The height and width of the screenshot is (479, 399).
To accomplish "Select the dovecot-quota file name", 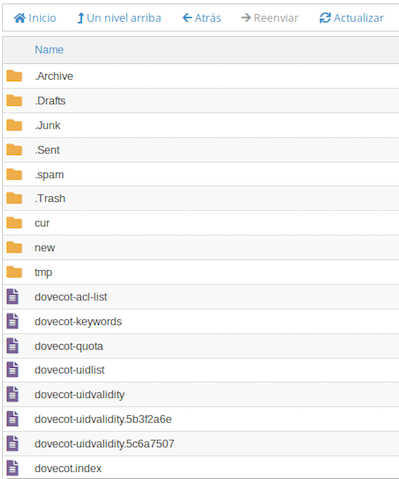I will coord(69,346).
